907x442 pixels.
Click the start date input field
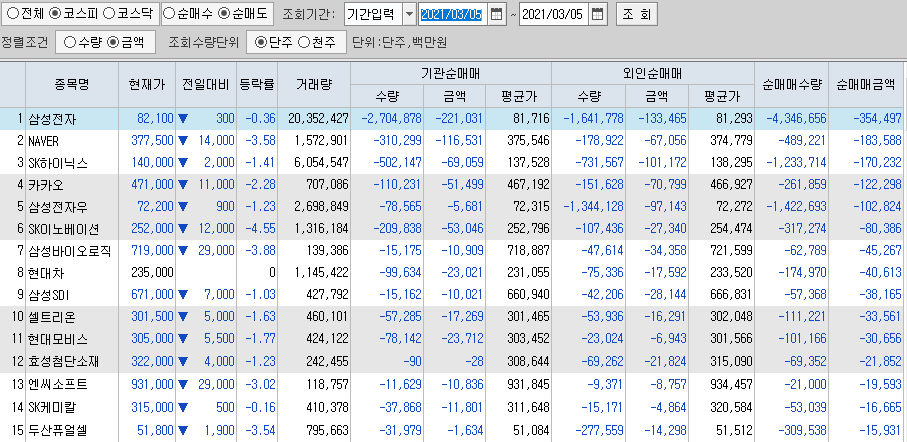[x=452, y=14]
